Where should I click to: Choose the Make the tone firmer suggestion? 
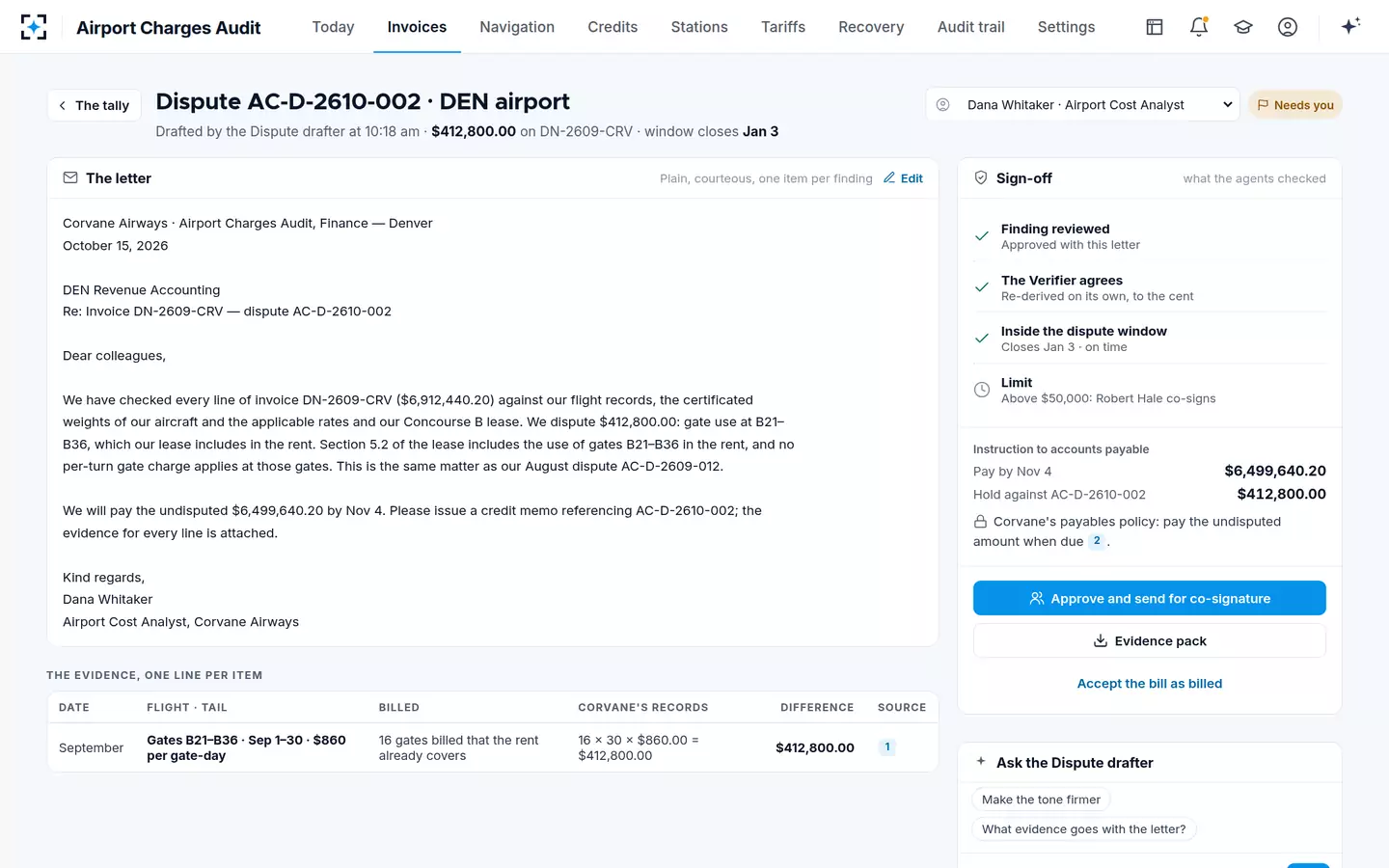click(x=1041, y=800)
